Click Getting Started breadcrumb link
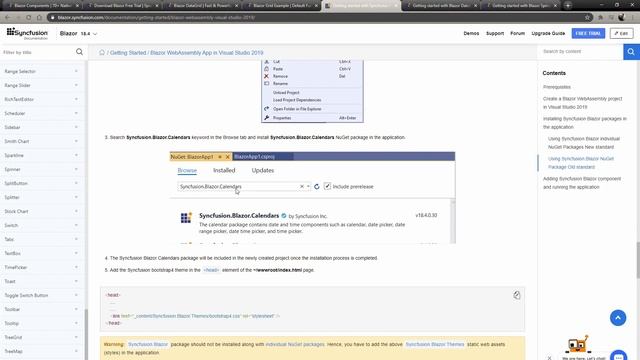 tap(128, 53)
